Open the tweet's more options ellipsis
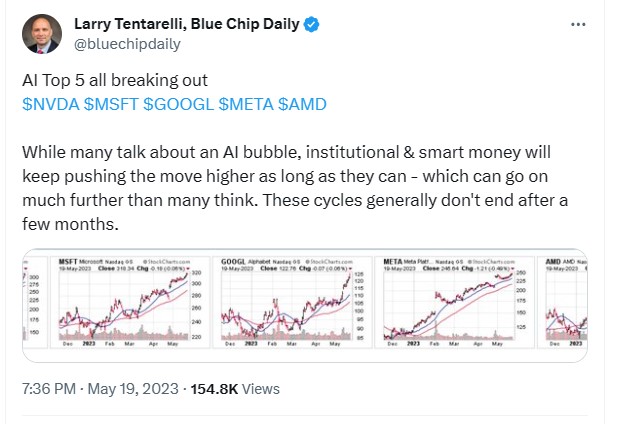 pyautogui.click(x=578, y=24)
